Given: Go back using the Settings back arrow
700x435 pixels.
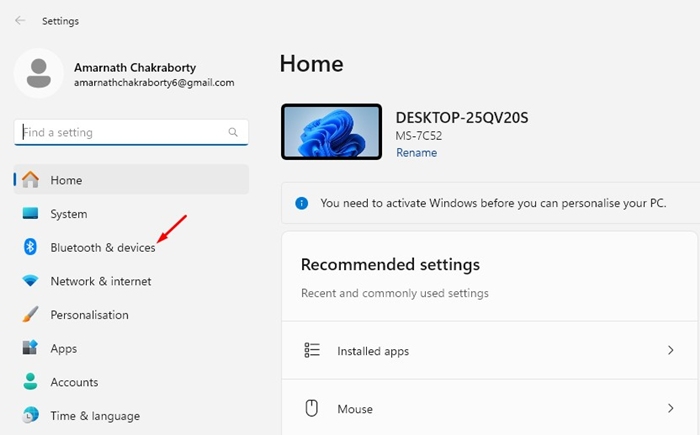Looking at the screenshot, I should point(20,21).
